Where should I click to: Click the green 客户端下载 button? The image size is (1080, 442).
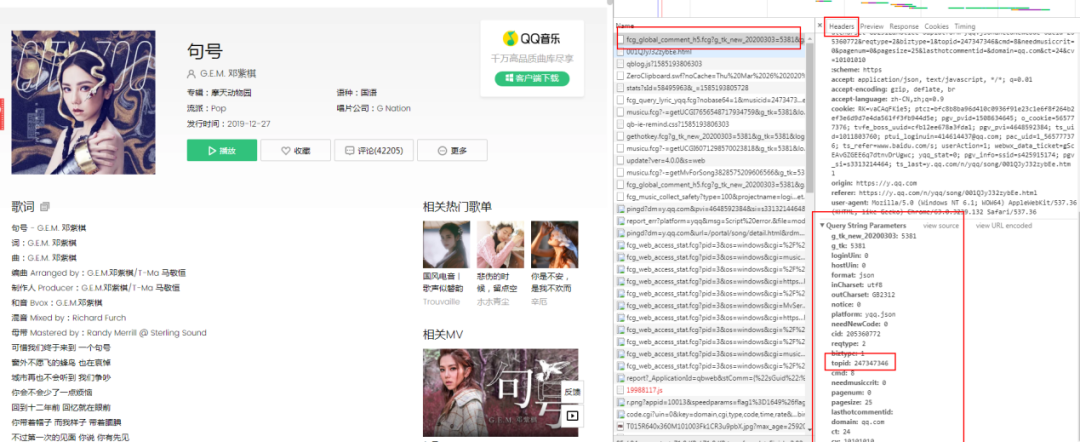532,78
